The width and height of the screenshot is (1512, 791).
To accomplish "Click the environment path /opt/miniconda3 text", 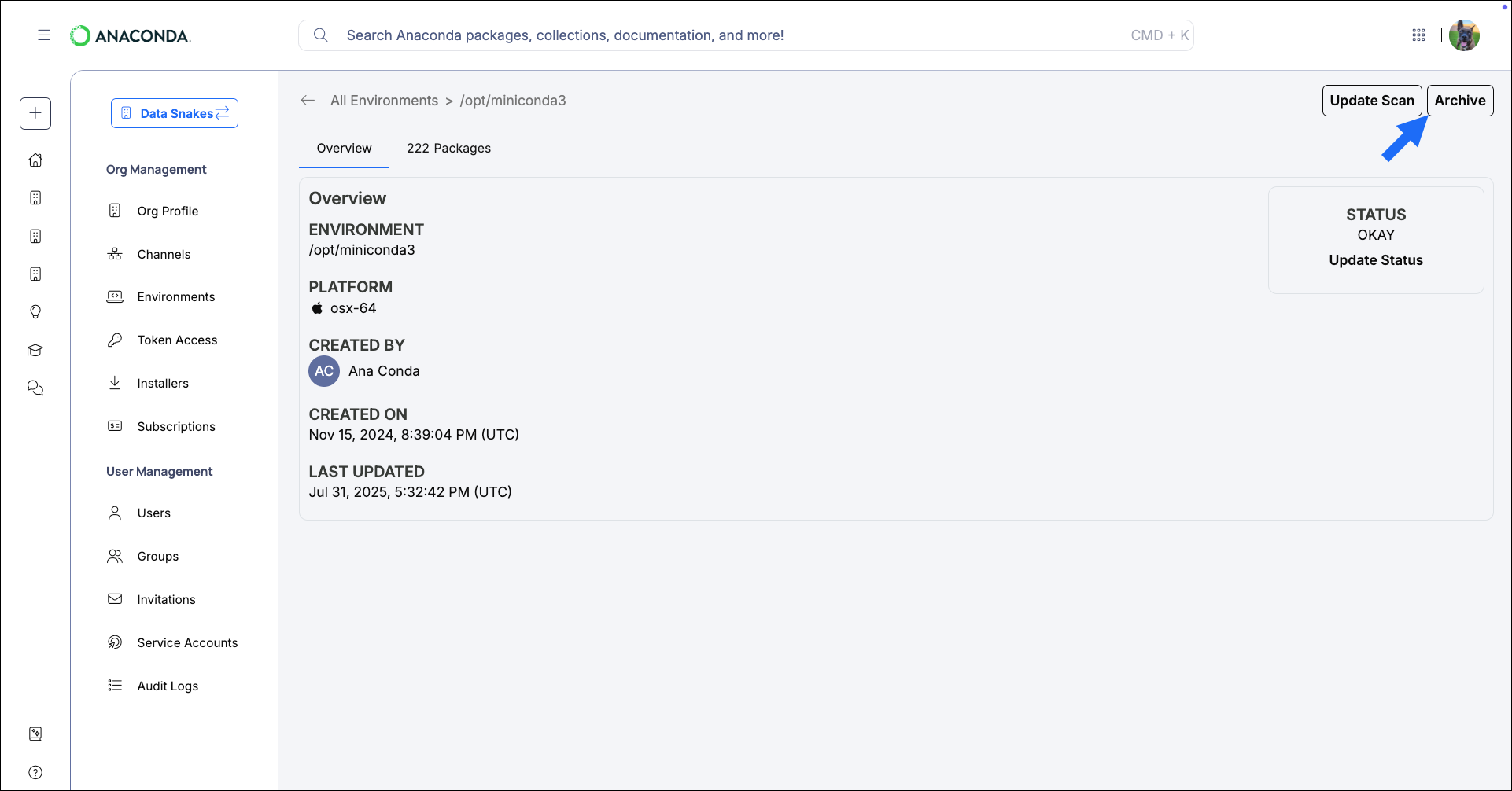I will [x=362, y=250].
